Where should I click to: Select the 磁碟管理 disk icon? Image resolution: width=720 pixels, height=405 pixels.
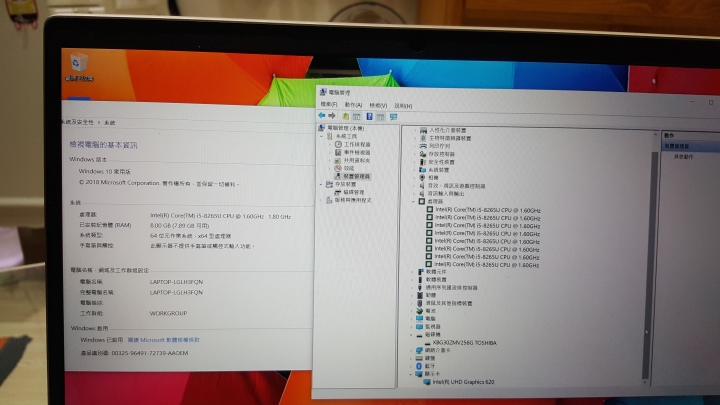coord(338,192)
